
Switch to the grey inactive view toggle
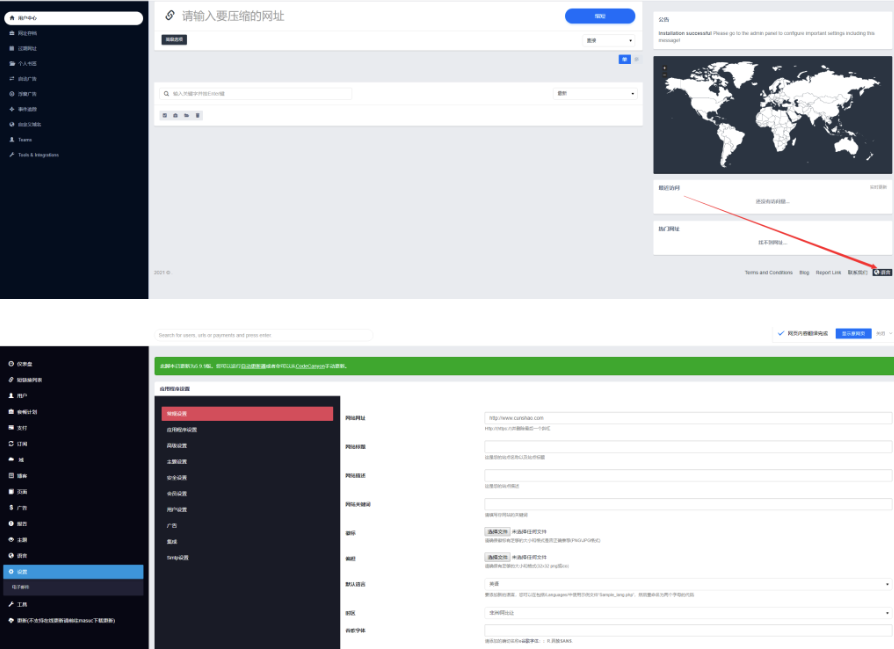[x=636, y=59]
